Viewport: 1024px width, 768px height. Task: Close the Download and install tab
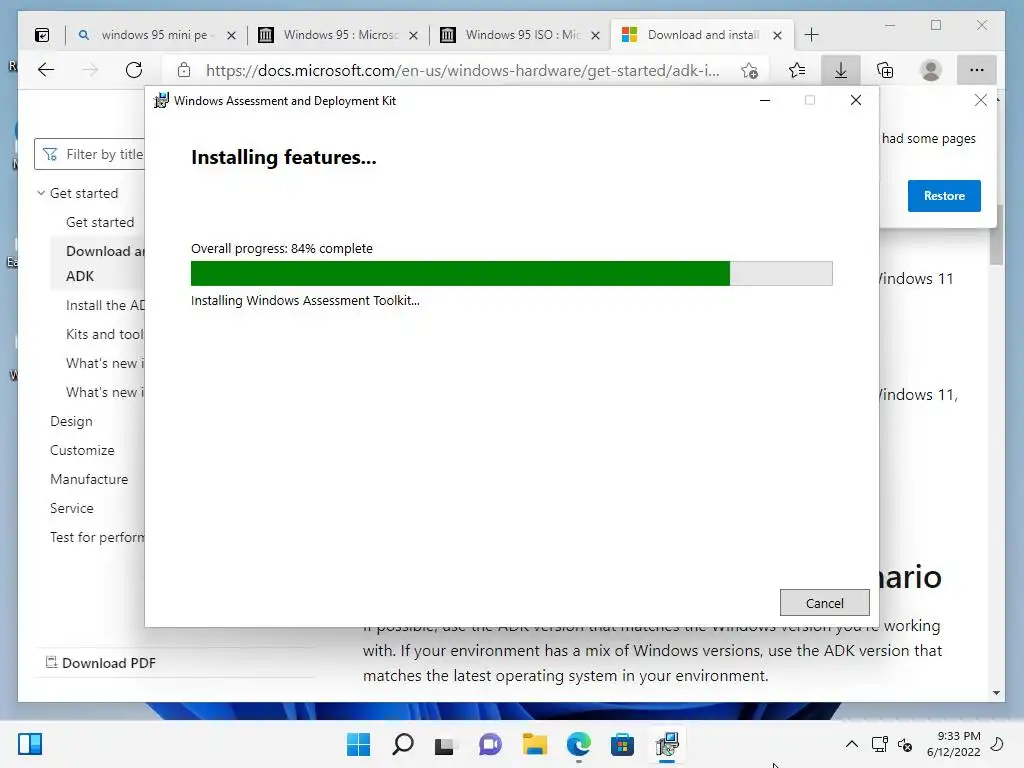pos(777,35)
